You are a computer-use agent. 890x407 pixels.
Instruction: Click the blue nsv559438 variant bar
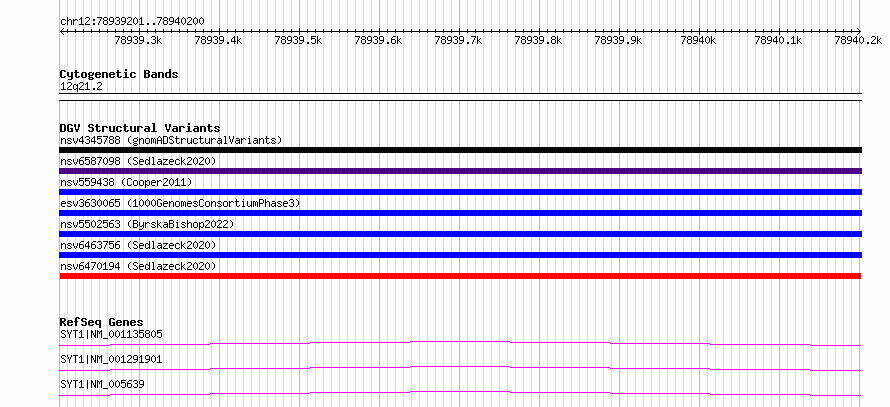(460, 192)
